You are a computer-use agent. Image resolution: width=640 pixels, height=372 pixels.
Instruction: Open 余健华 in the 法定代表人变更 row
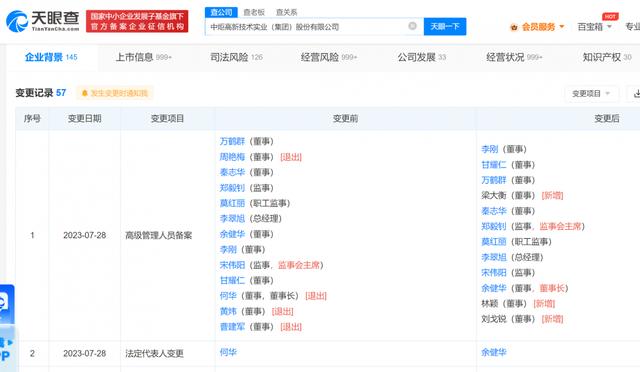tap(494, 352)
